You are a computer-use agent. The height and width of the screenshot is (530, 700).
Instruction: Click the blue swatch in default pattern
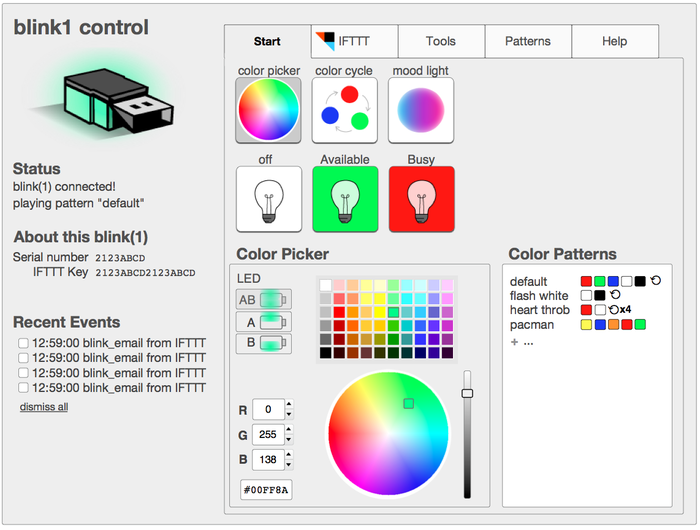[613, 281]
